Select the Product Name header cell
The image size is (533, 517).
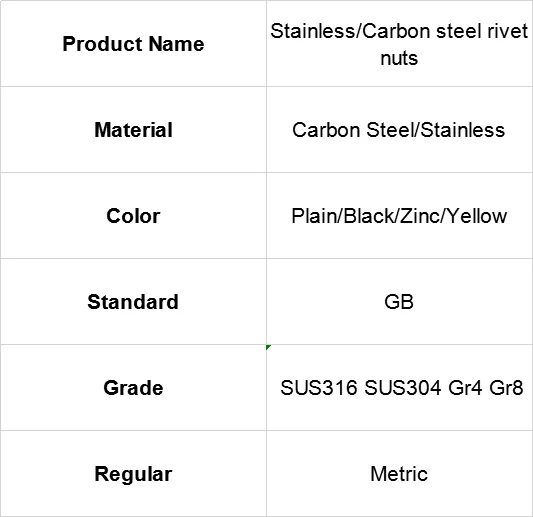[133, 44]
